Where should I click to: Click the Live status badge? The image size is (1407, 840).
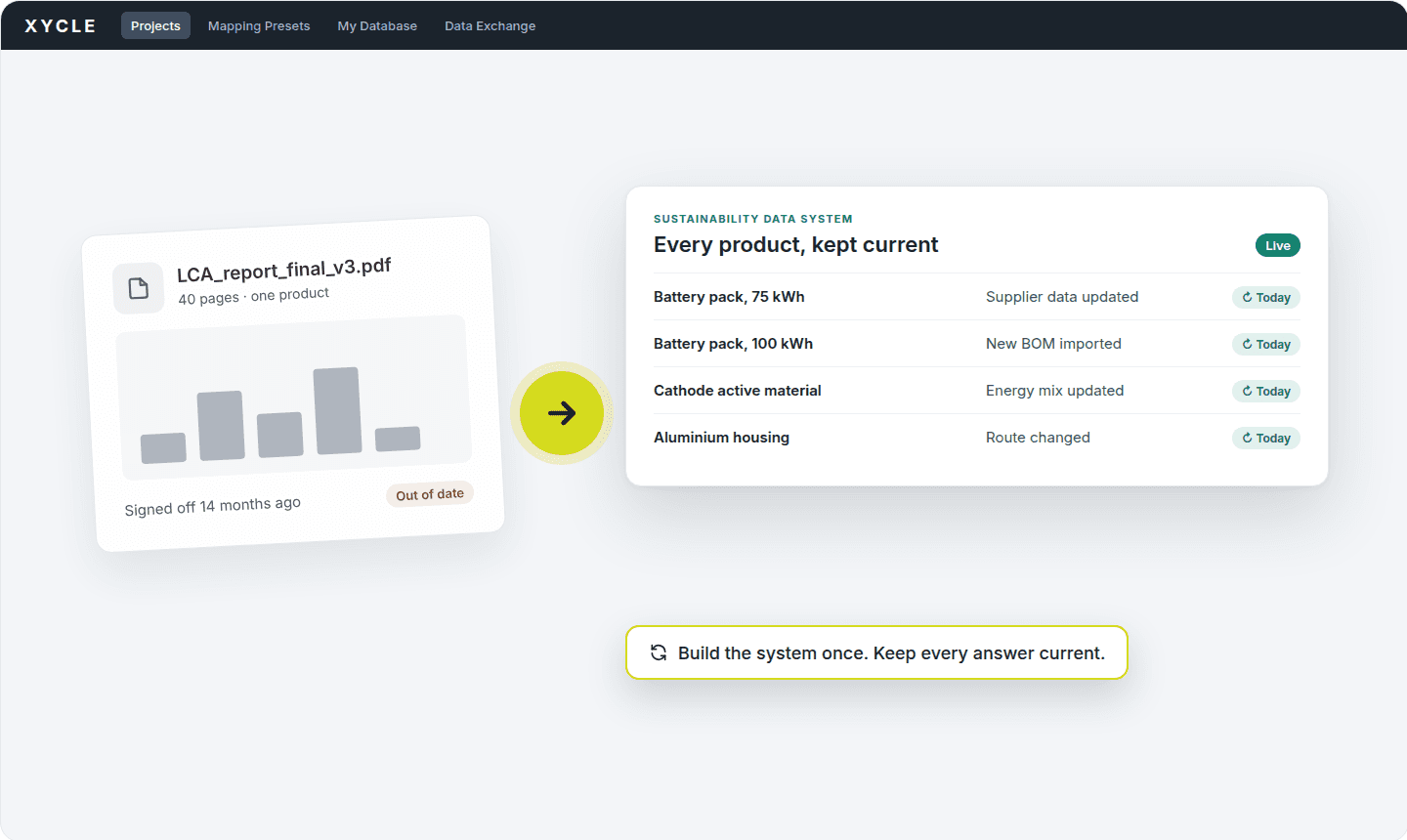(x=1277, y=245)
